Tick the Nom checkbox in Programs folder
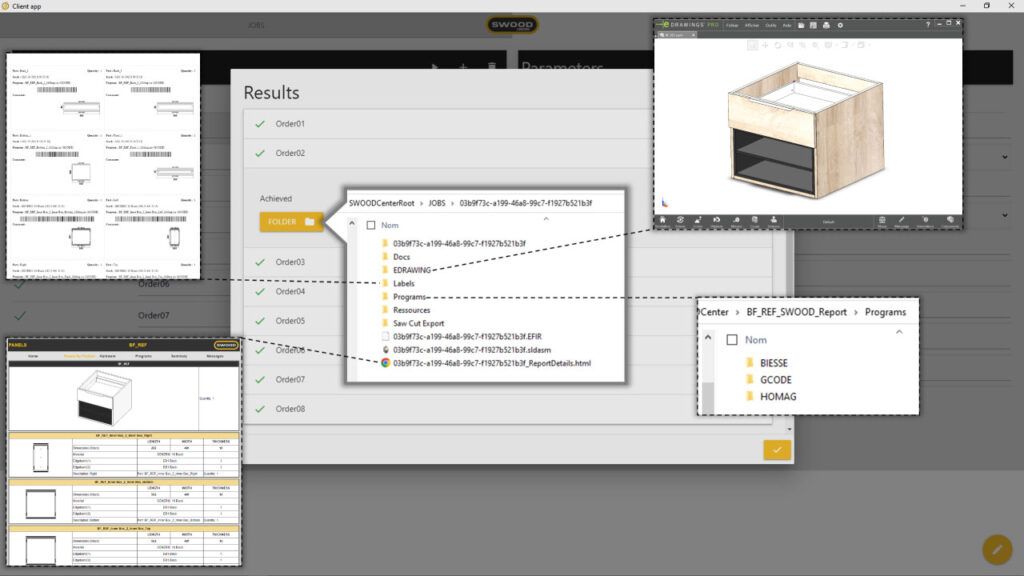The height and width of the screenshot is (576, 1024). pos(732,339)
